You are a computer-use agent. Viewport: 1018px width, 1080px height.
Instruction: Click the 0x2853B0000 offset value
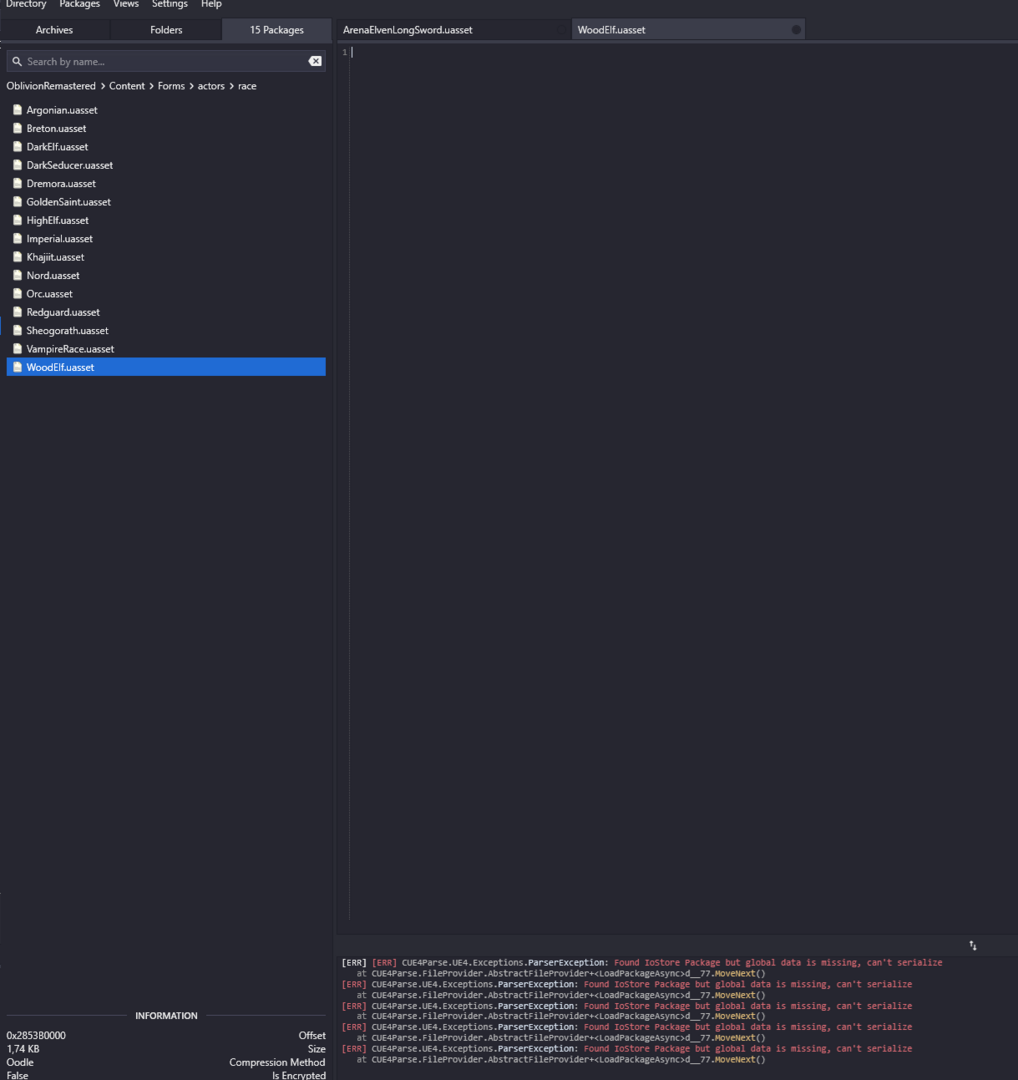(36, 1035)
